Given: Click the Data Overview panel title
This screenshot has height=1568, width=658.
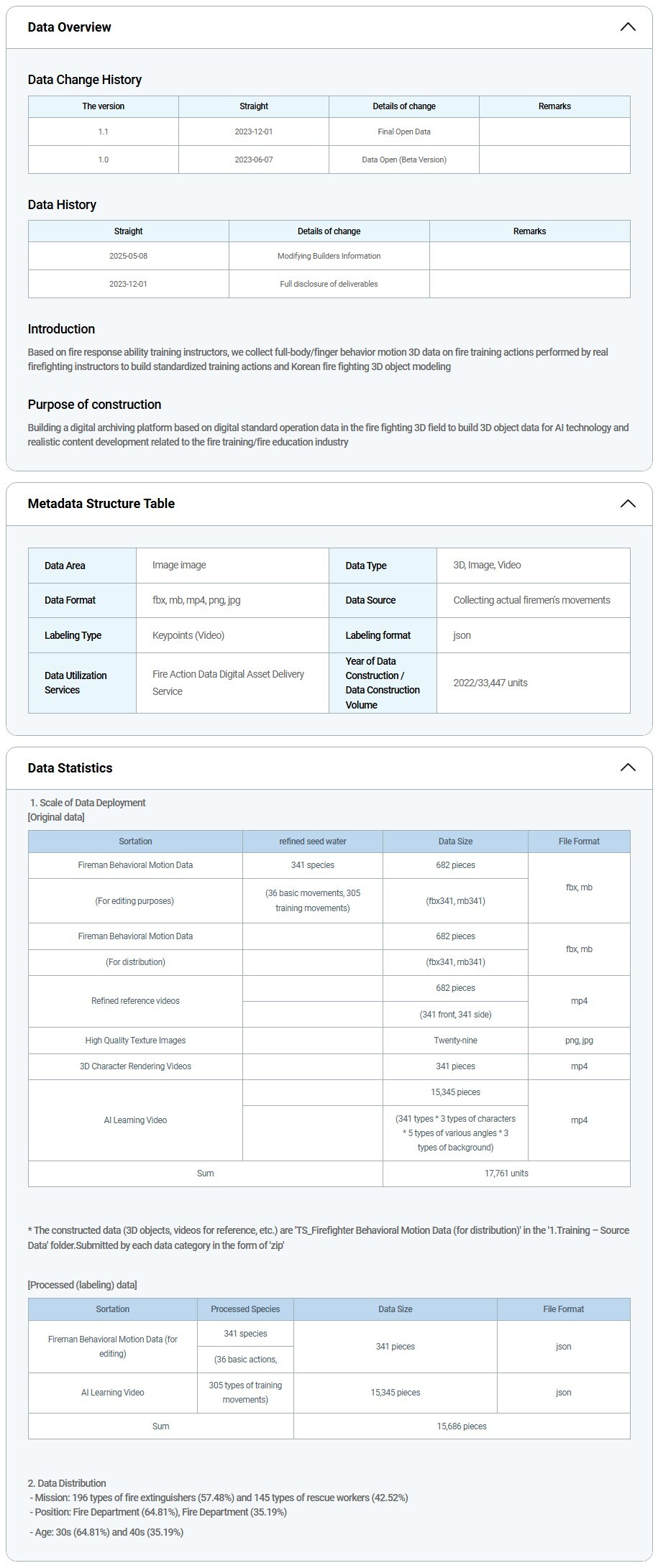Looking at the screenshot, I should pyautogui.click(x=69, y=27).
